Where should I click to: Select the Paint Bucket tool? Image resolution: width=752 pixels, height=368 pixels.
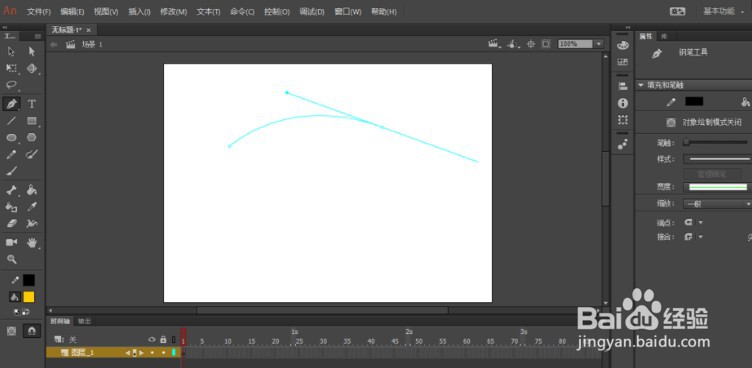[x=32, y=190]
